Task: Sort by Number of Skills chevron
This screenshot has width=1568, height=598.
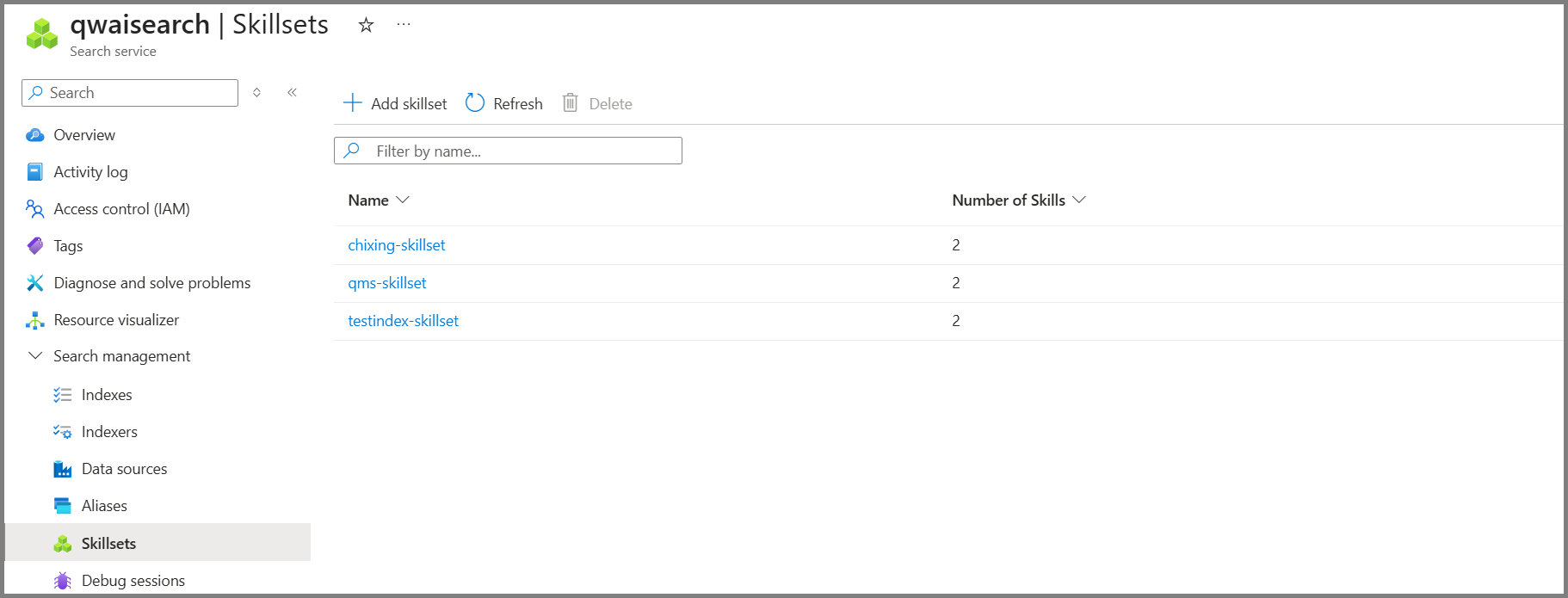Action: [x=1079, y=200]
